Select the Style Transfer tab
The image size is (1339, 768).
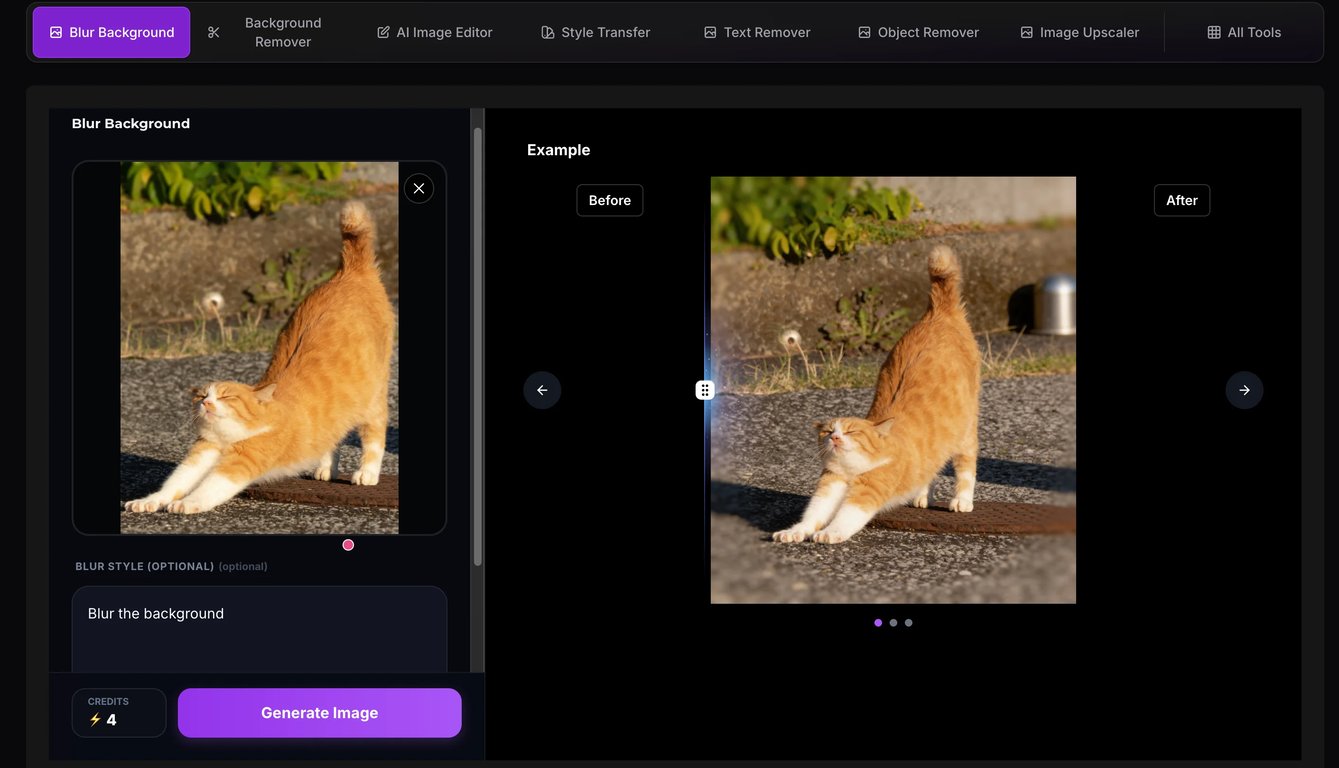[595, 32]
